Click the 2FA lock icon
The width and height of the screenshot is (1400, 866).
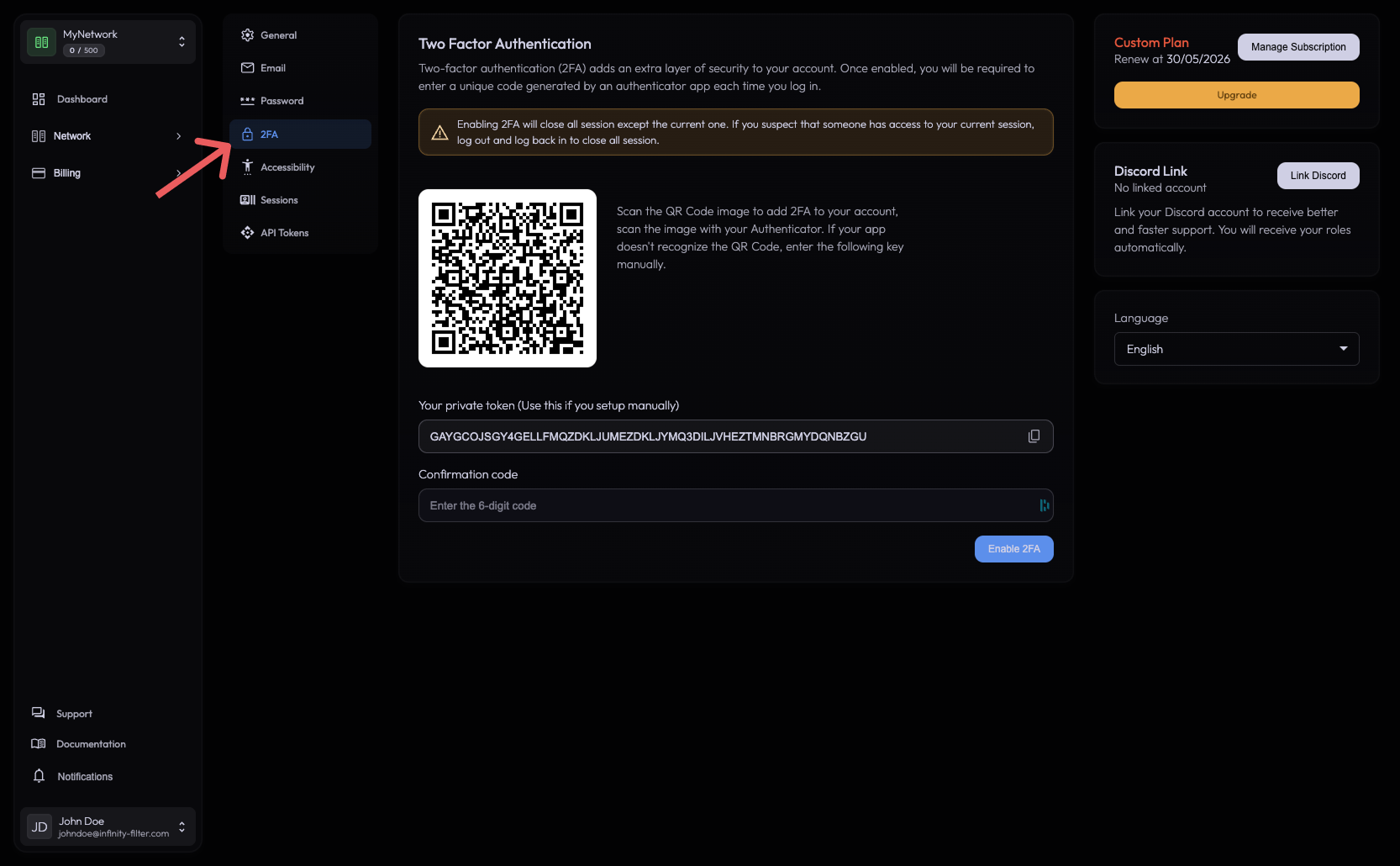[247, 135]
